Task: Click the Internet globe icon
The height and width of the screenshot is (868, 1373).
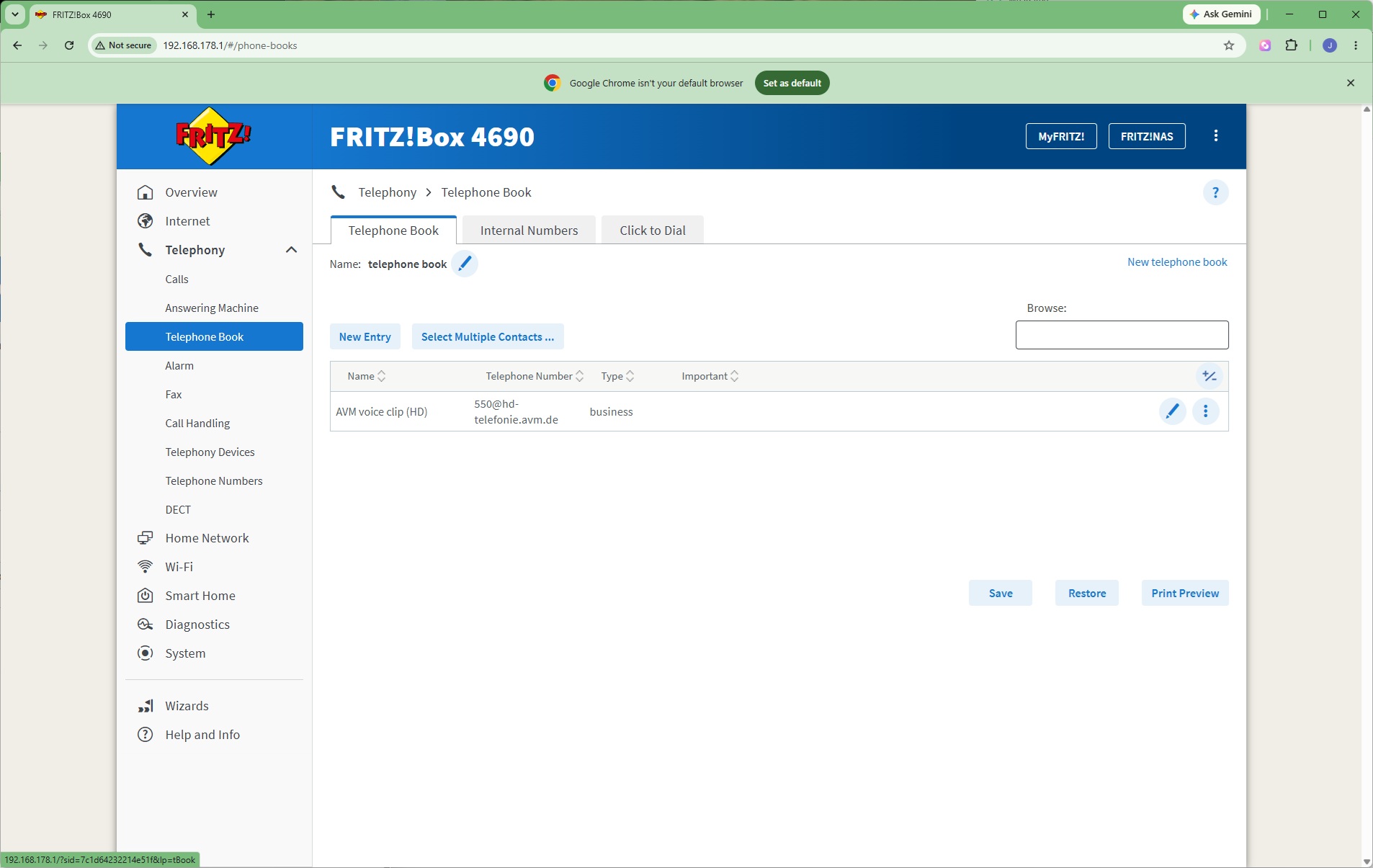Action: 146,221
